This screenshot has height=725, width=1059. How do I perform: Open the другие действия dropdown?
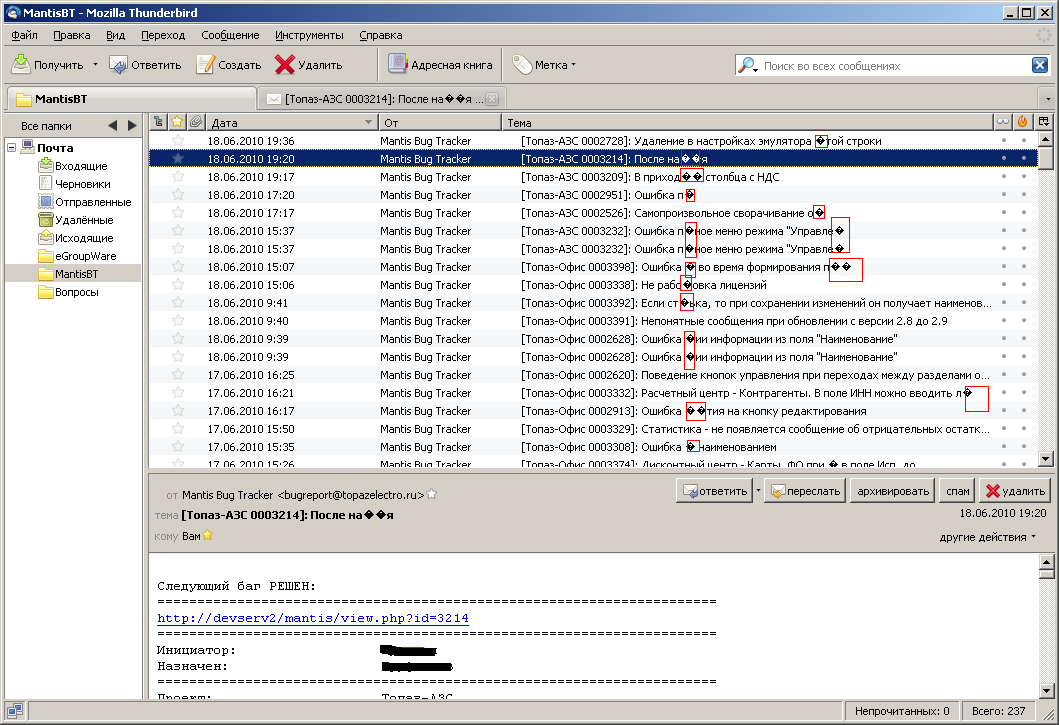pos(987,537)
